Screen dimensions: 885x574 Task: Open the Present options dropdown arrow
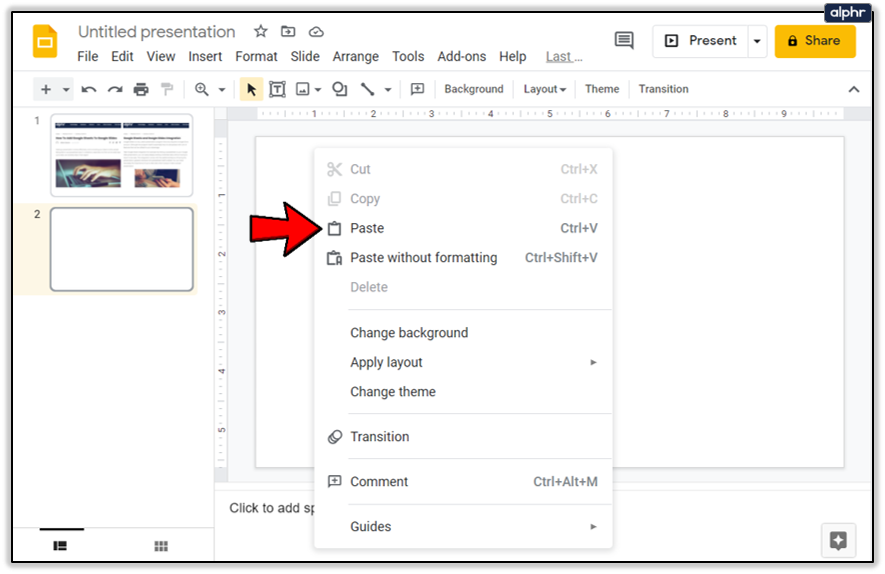pyautogui.click(x=757, y=41)
